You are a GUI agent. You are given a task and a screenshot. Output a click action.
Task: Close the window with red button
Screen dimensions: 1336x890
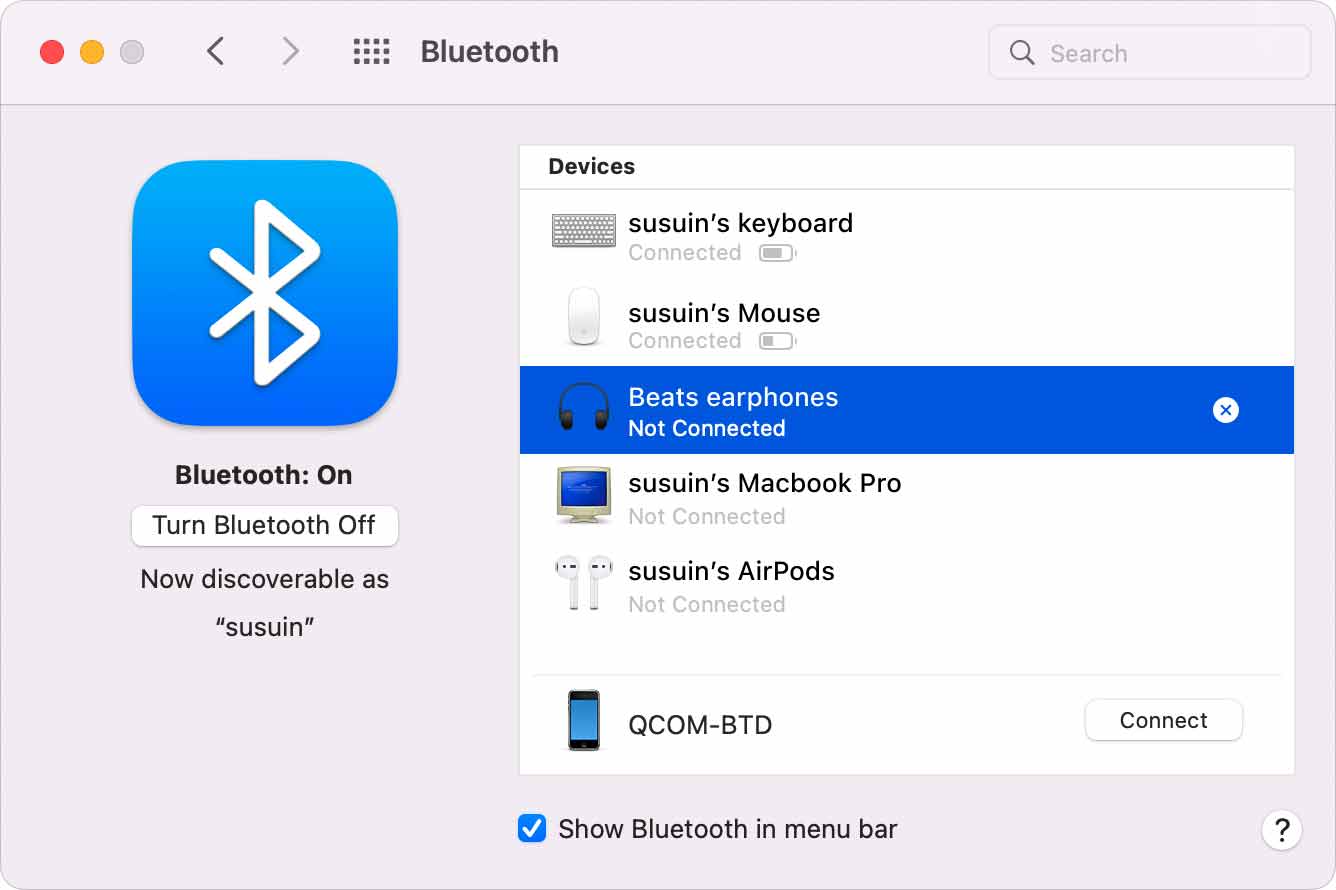pyautogui.click(x=52, y=52)
